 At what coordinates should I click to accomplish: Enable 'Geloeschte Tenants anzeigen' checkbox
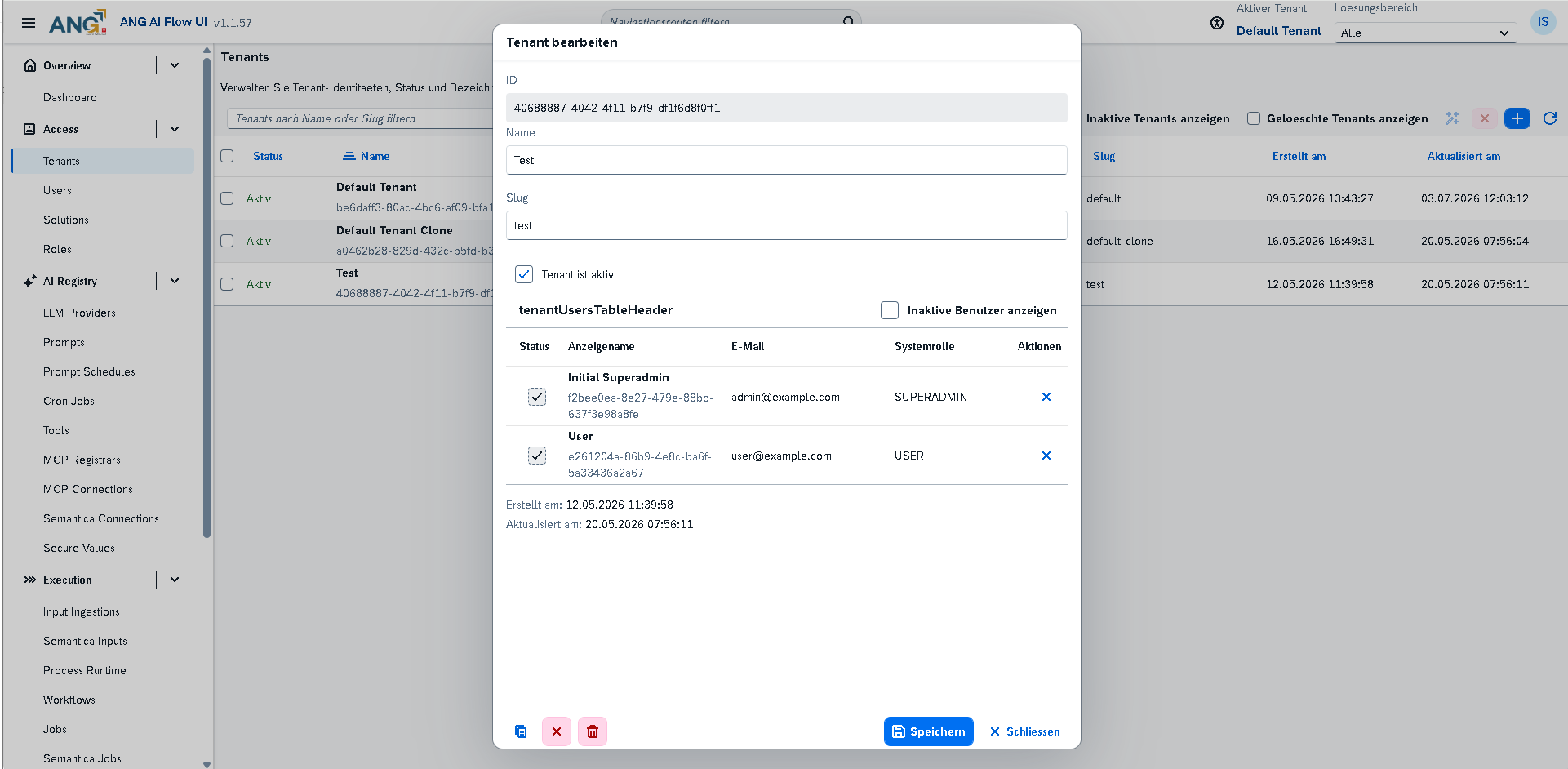point(1254,118)
